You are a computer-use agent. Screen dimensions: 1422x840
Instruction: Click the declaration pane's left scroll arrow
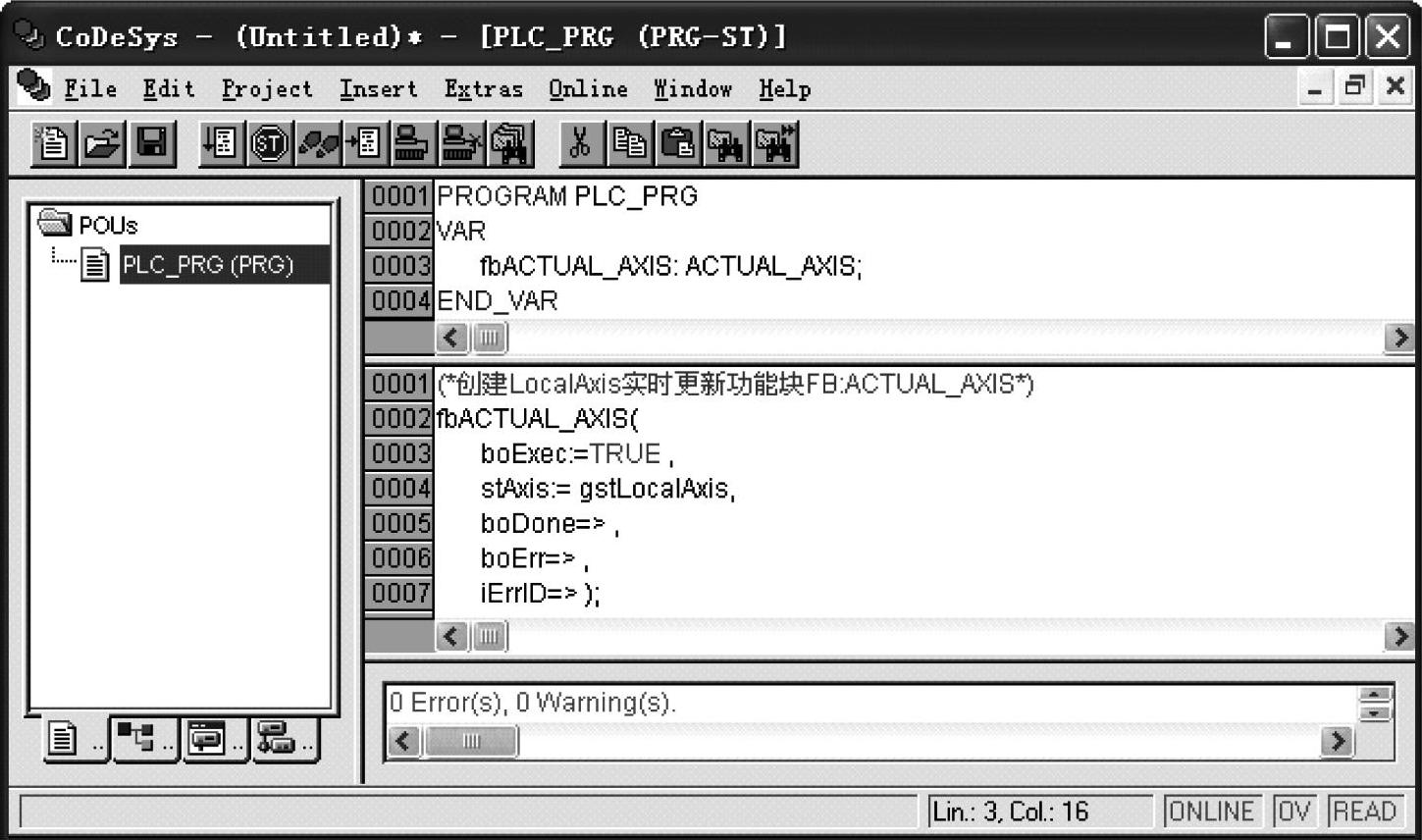tap(451, 338)
